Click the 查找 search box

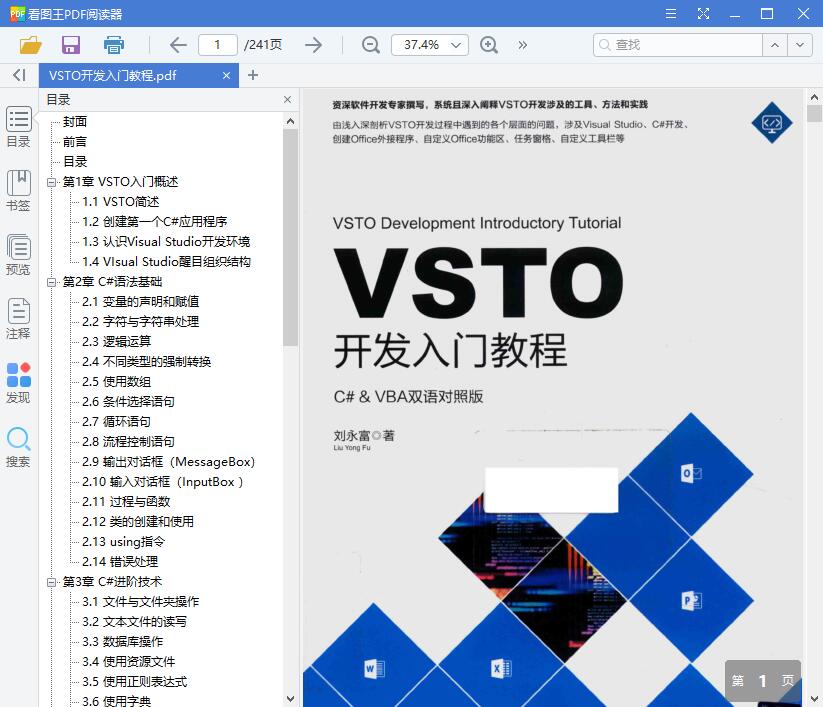click(x=678, y=45)
